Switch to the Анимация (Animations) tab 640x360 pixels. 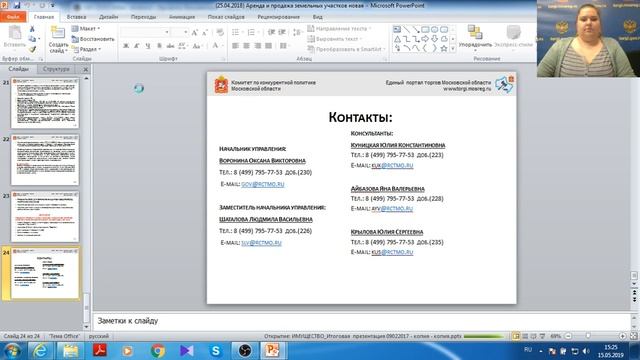coord(182,17)
